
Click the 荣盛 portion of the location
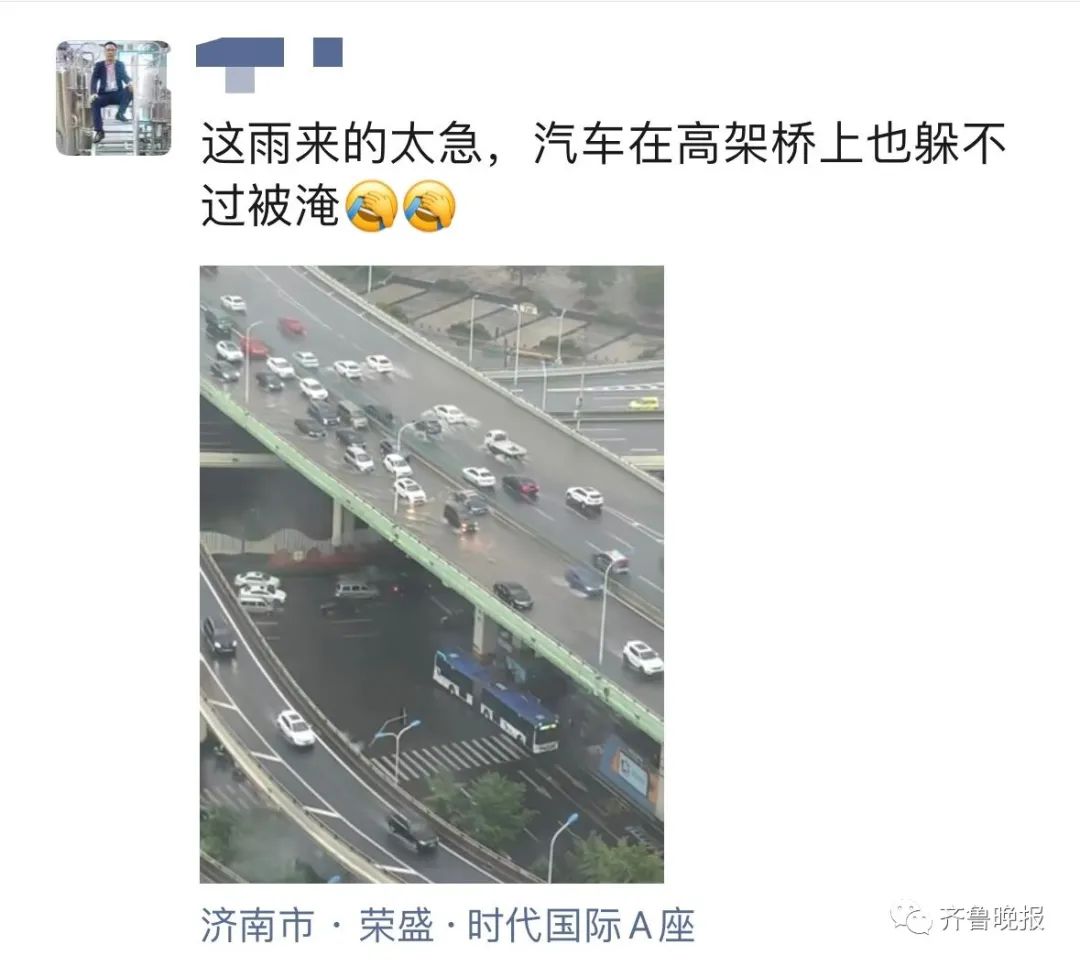(x=396, y=924)
